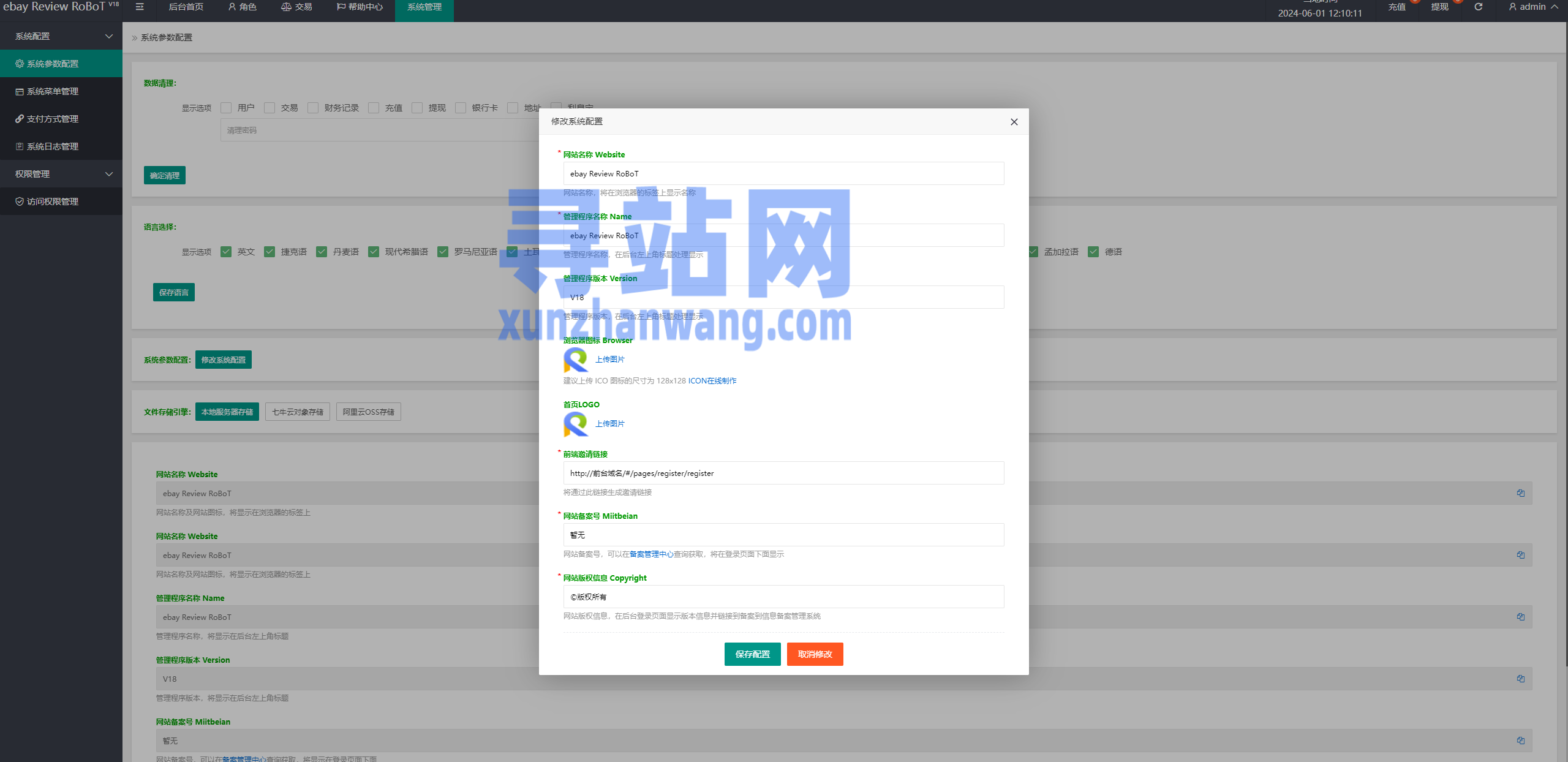The height and width of the screenshot is (762, 1568).
Task: Uncheck the 英文 language checkbox
Action: (x=226, y=252)
